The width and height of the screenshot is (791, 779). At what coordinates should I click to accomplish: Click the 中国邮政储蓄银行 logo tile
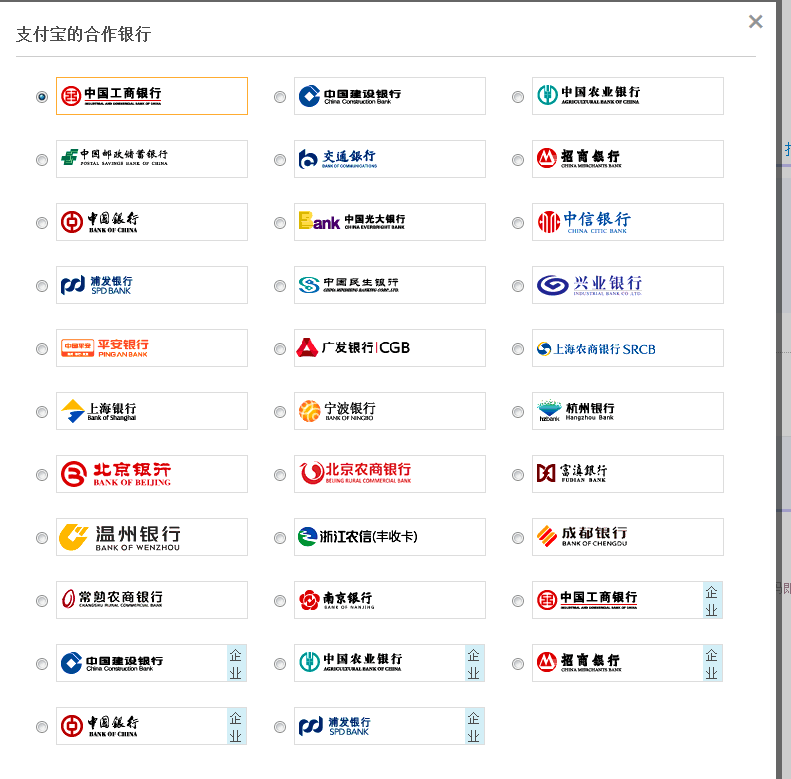click(x=152, y=159)
